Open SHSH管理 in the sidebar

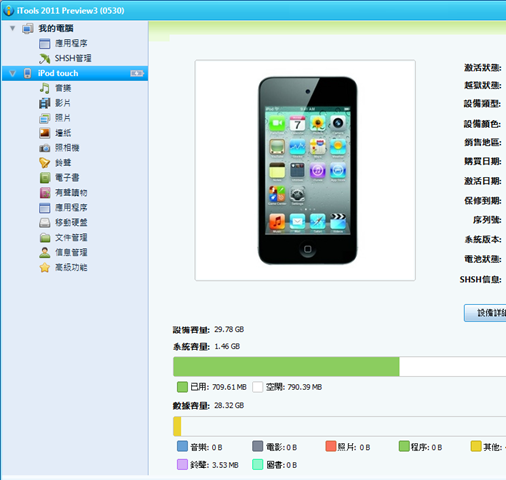tap(65, 58)
